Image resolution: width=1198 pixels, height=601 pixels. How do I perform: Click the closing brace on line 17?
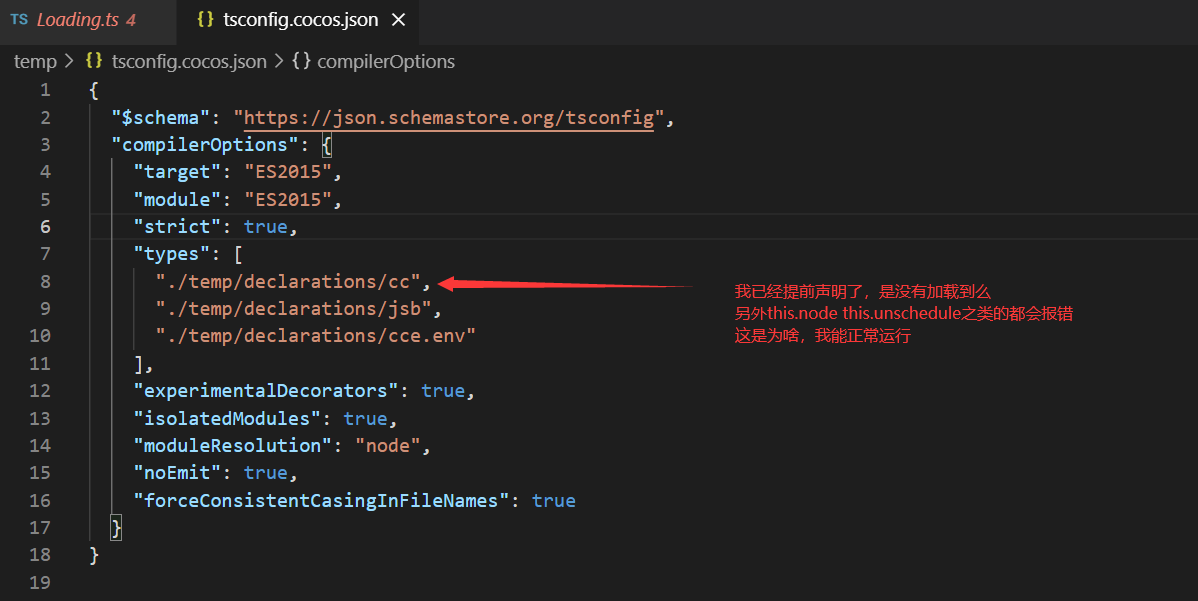116,527
